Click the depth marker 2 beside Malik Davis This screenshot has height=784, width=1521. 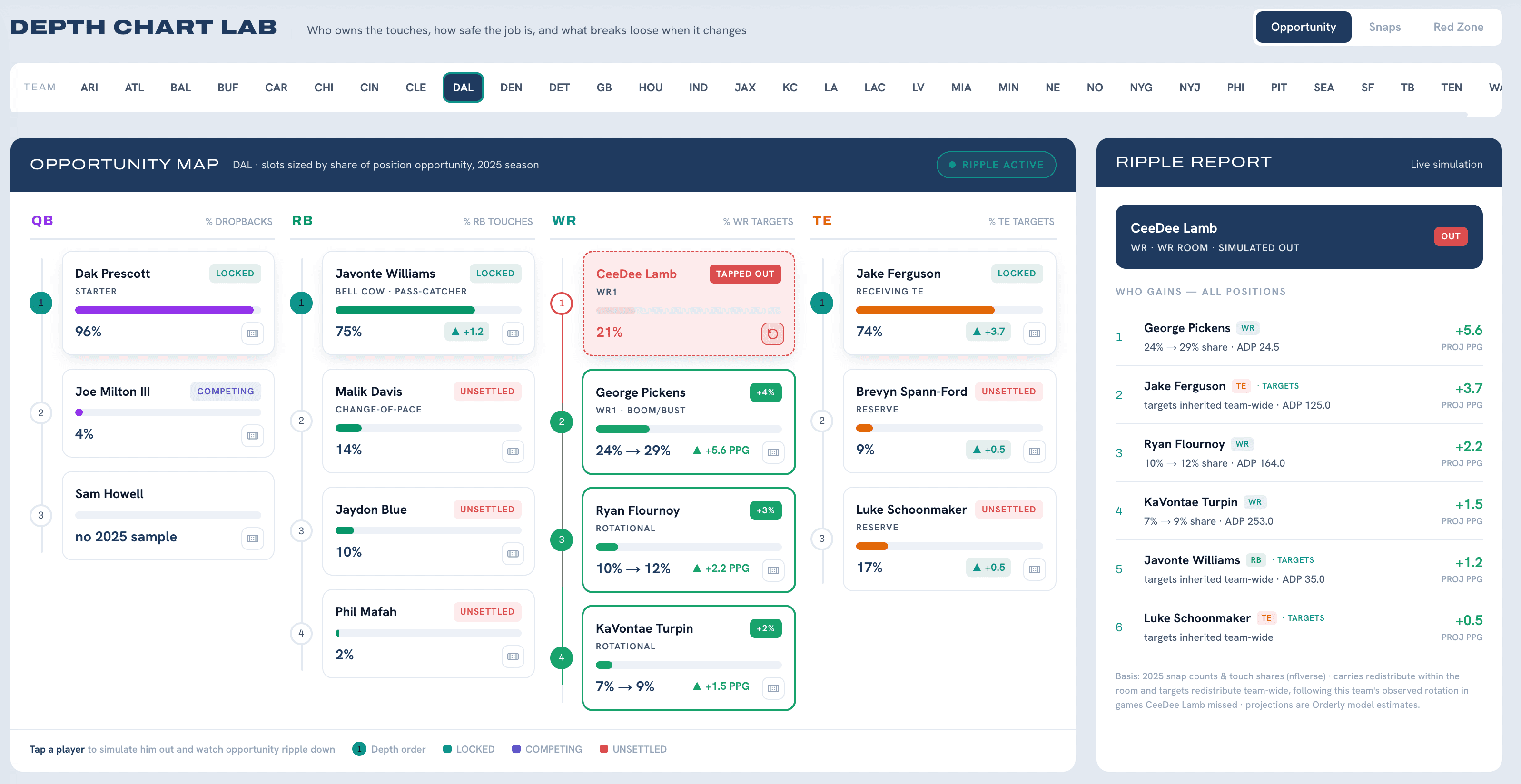301,421
